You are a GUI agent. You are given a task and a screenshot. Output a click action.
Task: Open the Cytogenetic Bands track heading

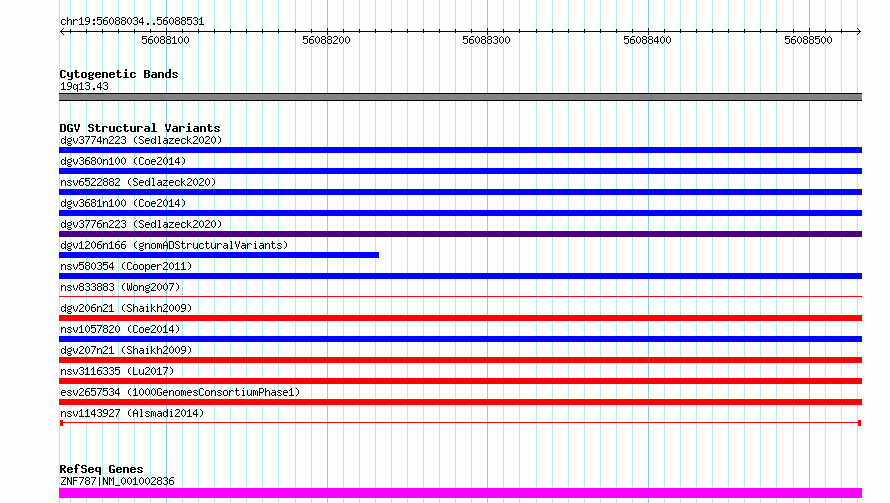(119, 74)
